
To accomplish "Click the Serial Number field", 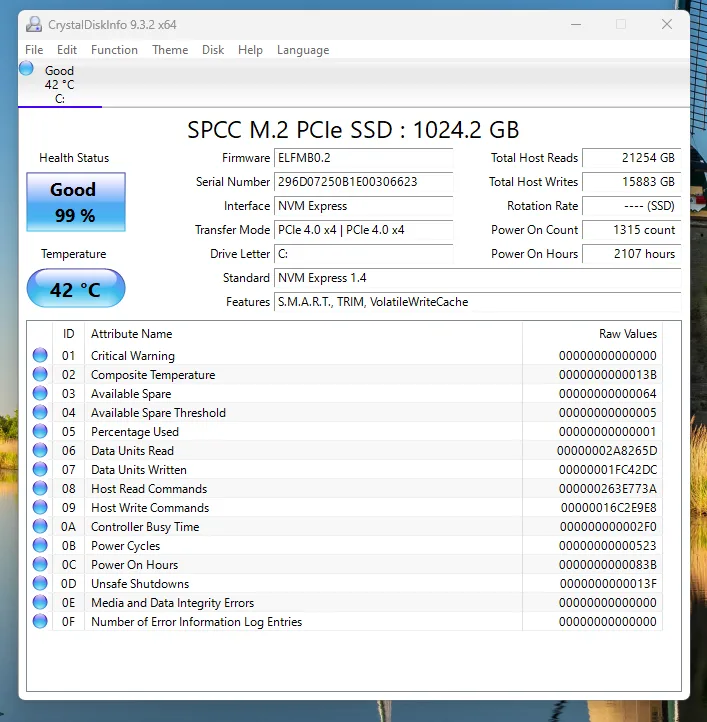I will pyautogui.click(x=363, y=182).
